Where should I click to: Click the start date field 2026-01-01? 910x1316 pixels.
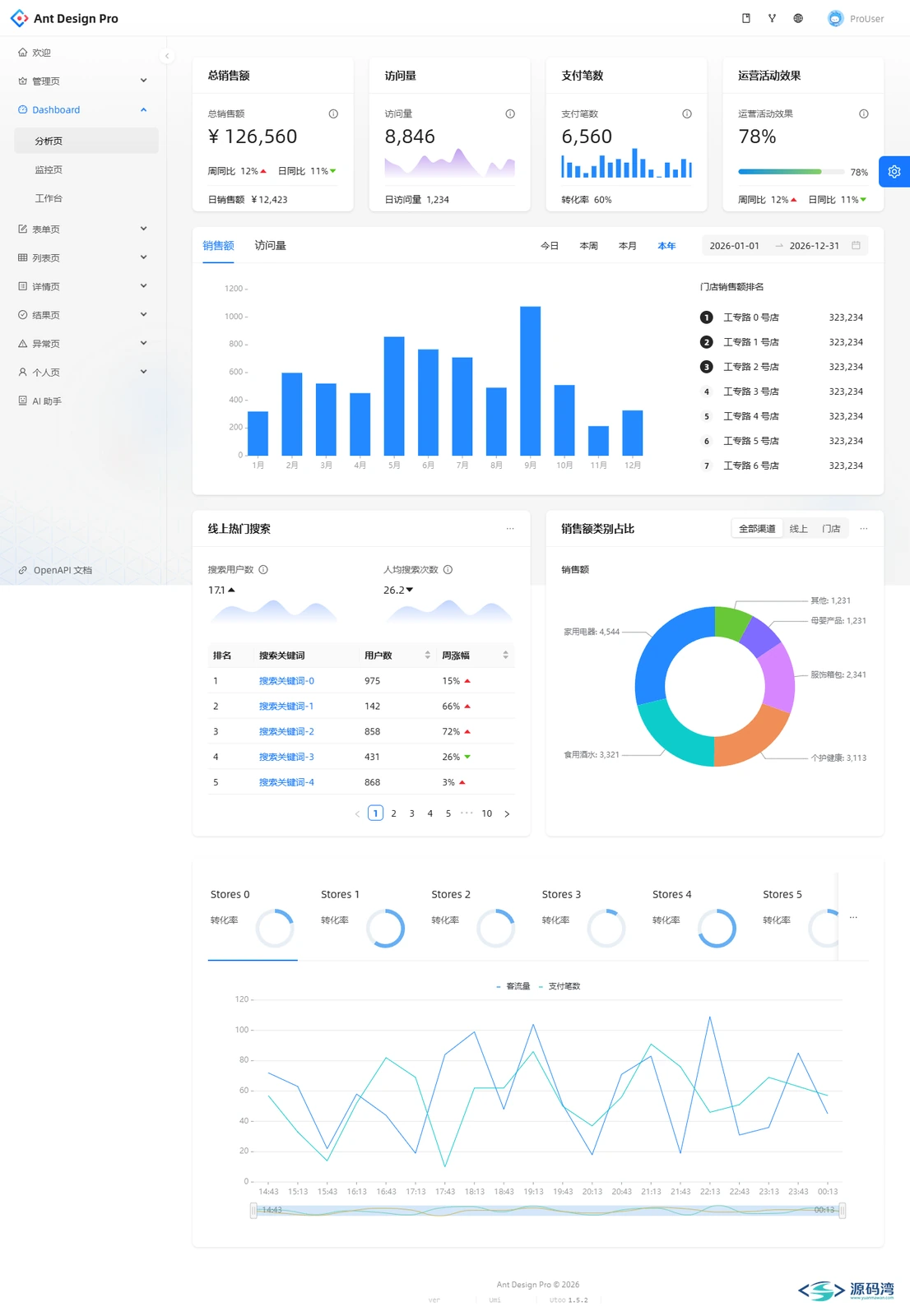[x=735, y=246]
